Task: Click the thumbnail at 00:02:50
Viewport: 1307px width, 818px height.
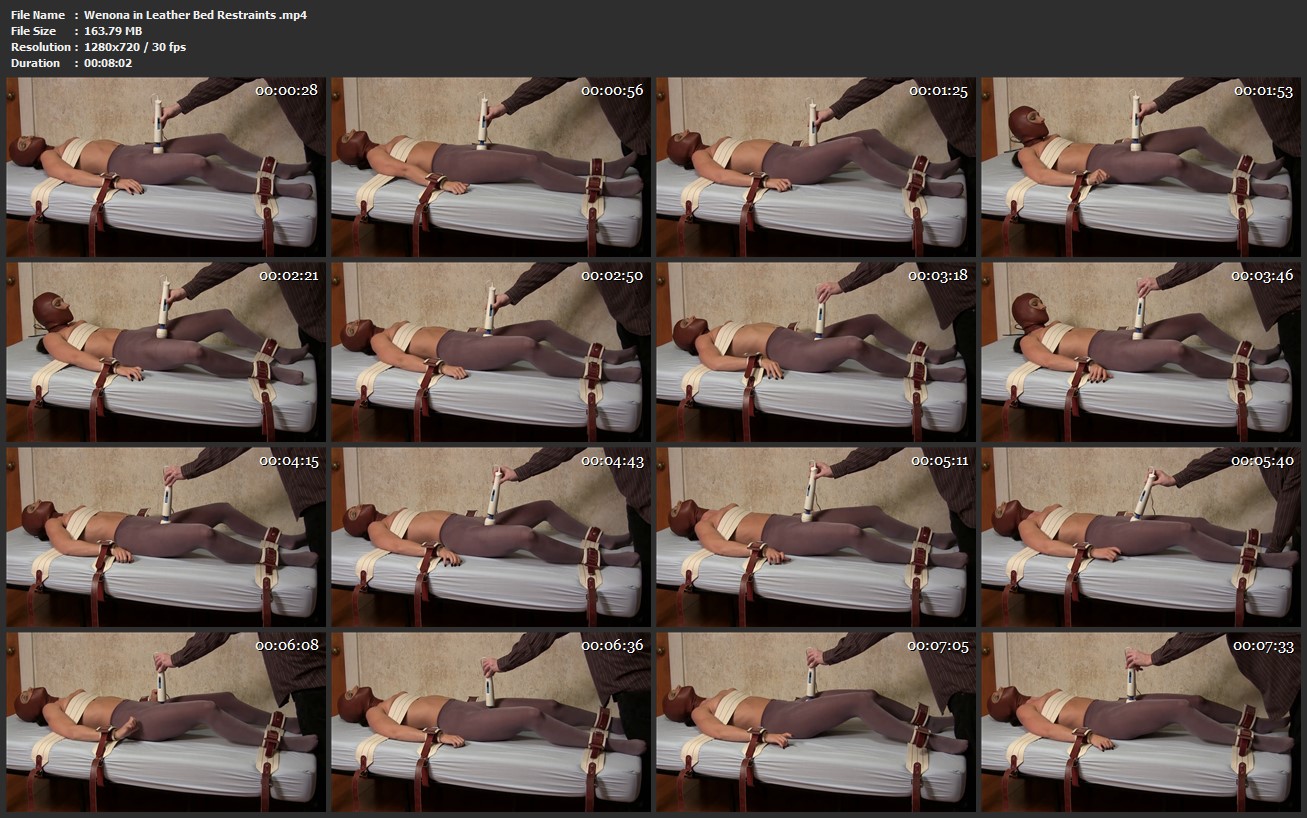Action: [491, 353]
